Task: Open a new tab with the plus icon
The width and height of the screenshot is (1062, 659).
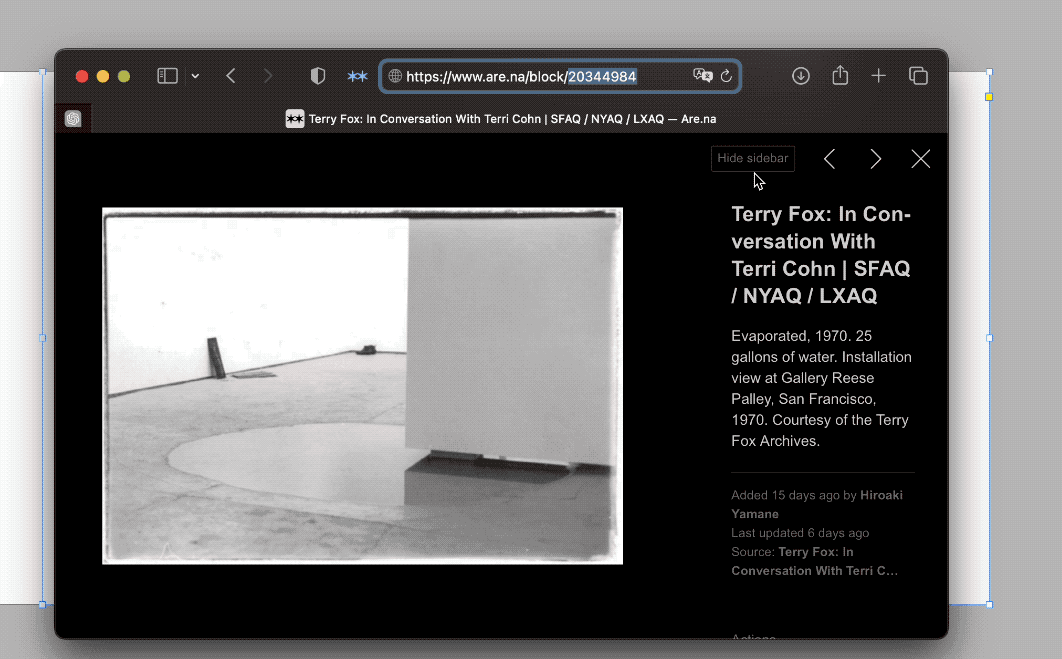Action: point(878,76)
